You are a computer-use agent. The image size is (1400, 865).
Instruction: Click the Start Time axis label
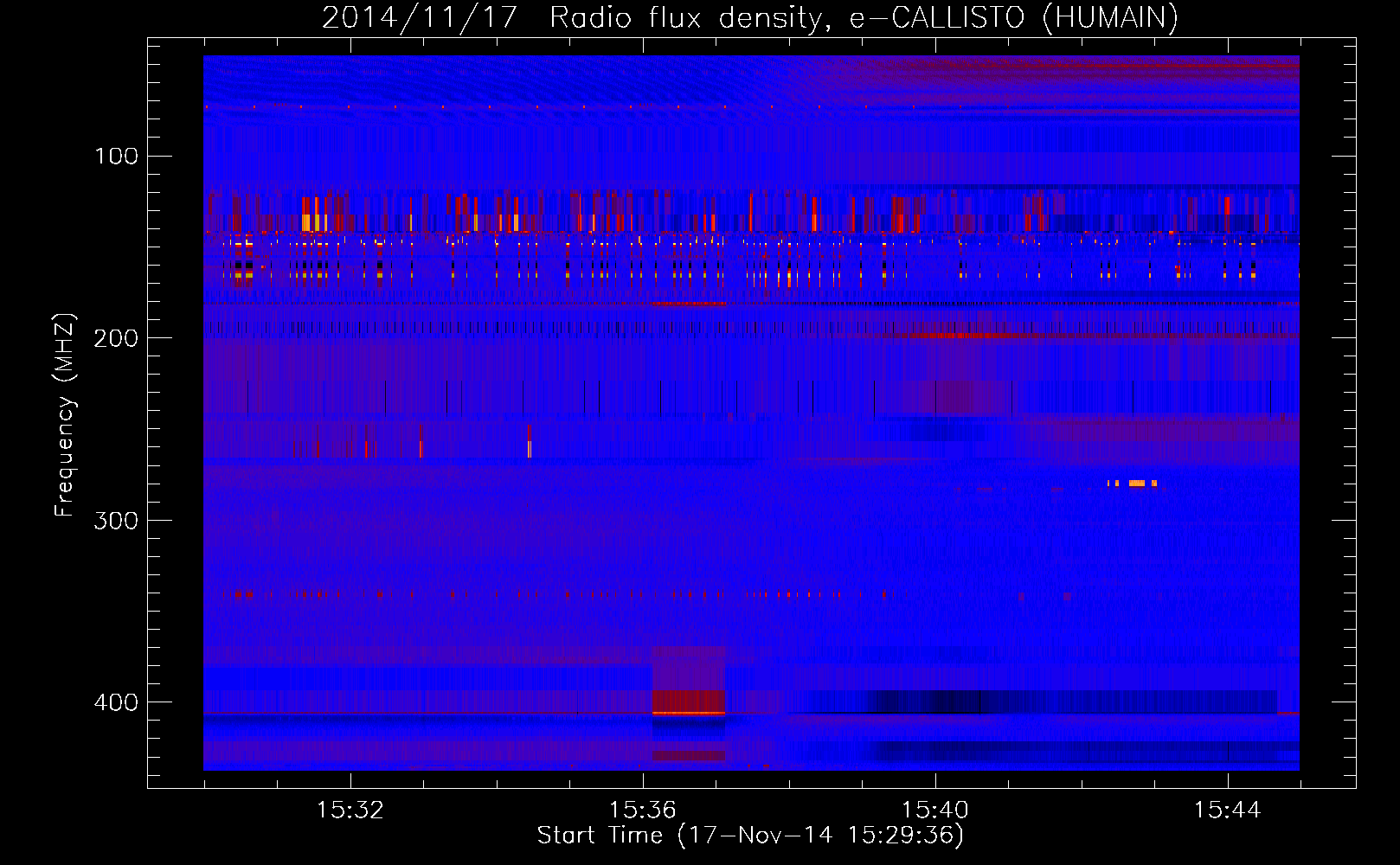pos(750,836)
